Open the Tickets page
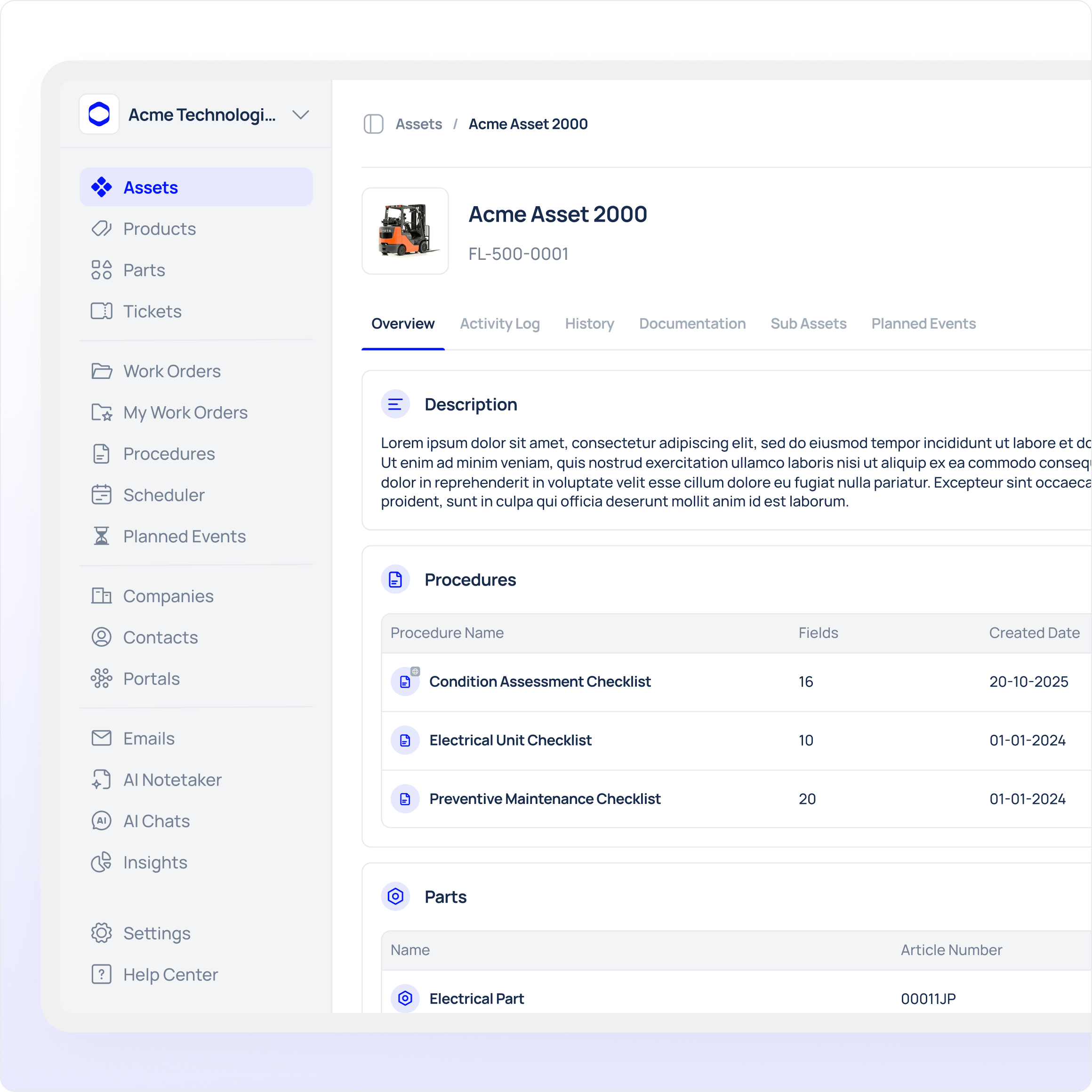Screen dimensions: 1092x1092 coord(152,312)
